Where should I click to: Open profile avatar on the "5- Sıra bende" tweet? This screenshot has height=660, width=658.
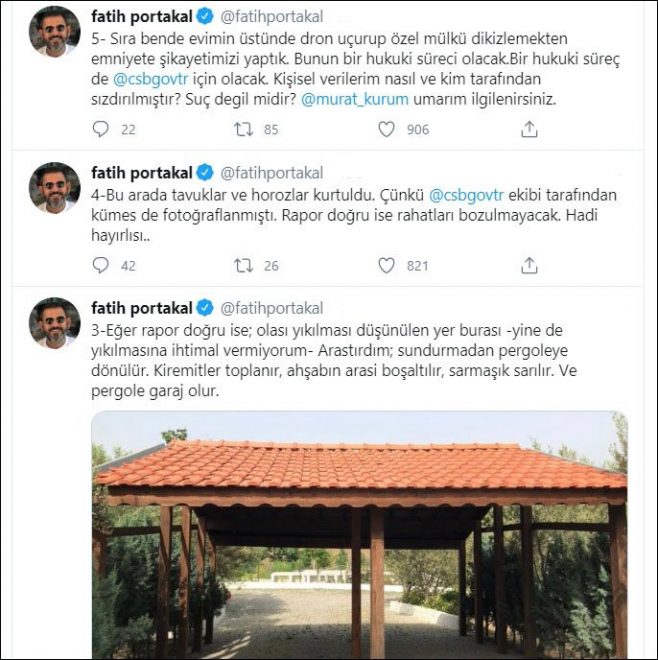(55, 32)
